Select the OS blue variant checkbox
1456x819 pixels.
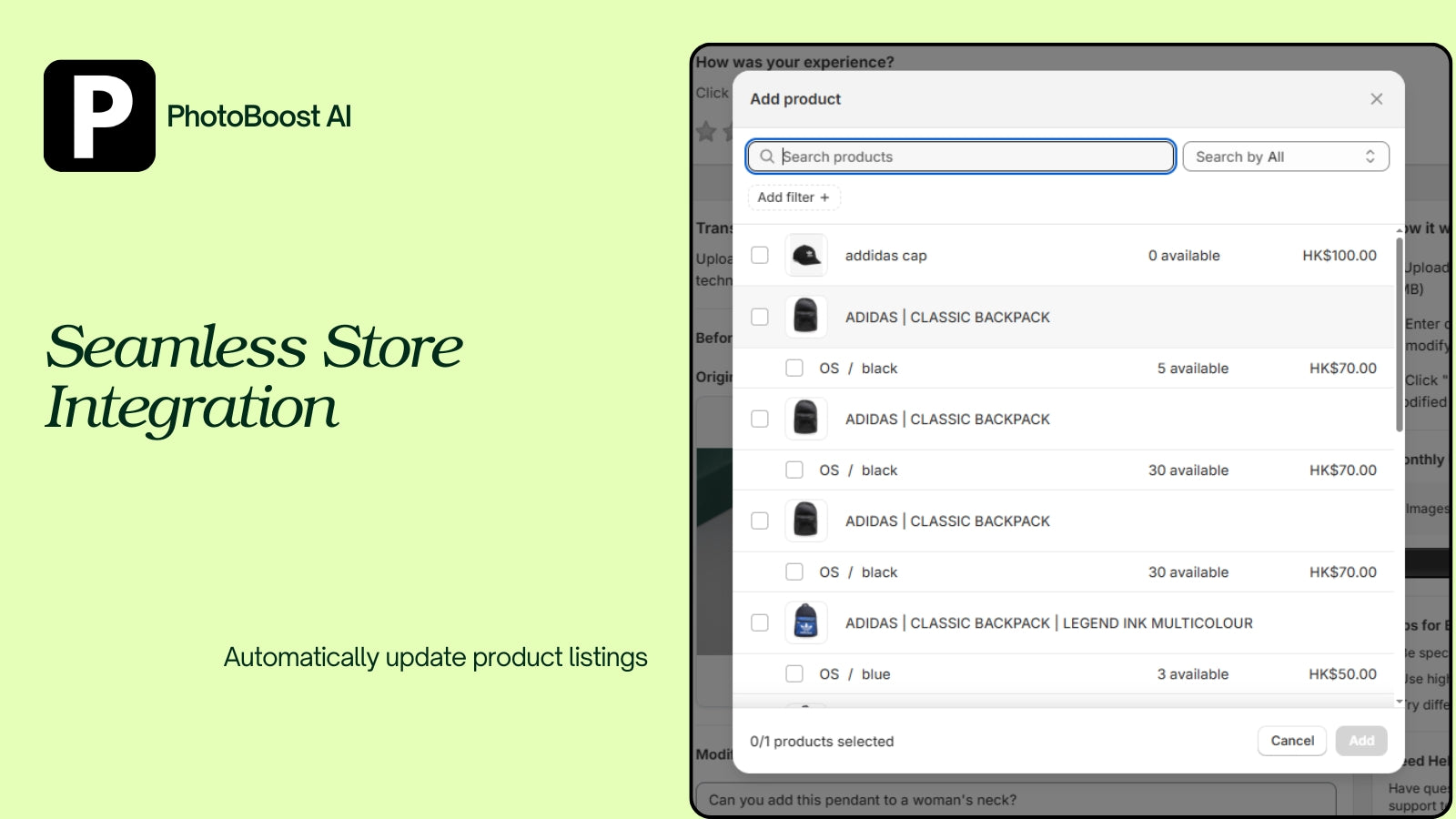794,673
